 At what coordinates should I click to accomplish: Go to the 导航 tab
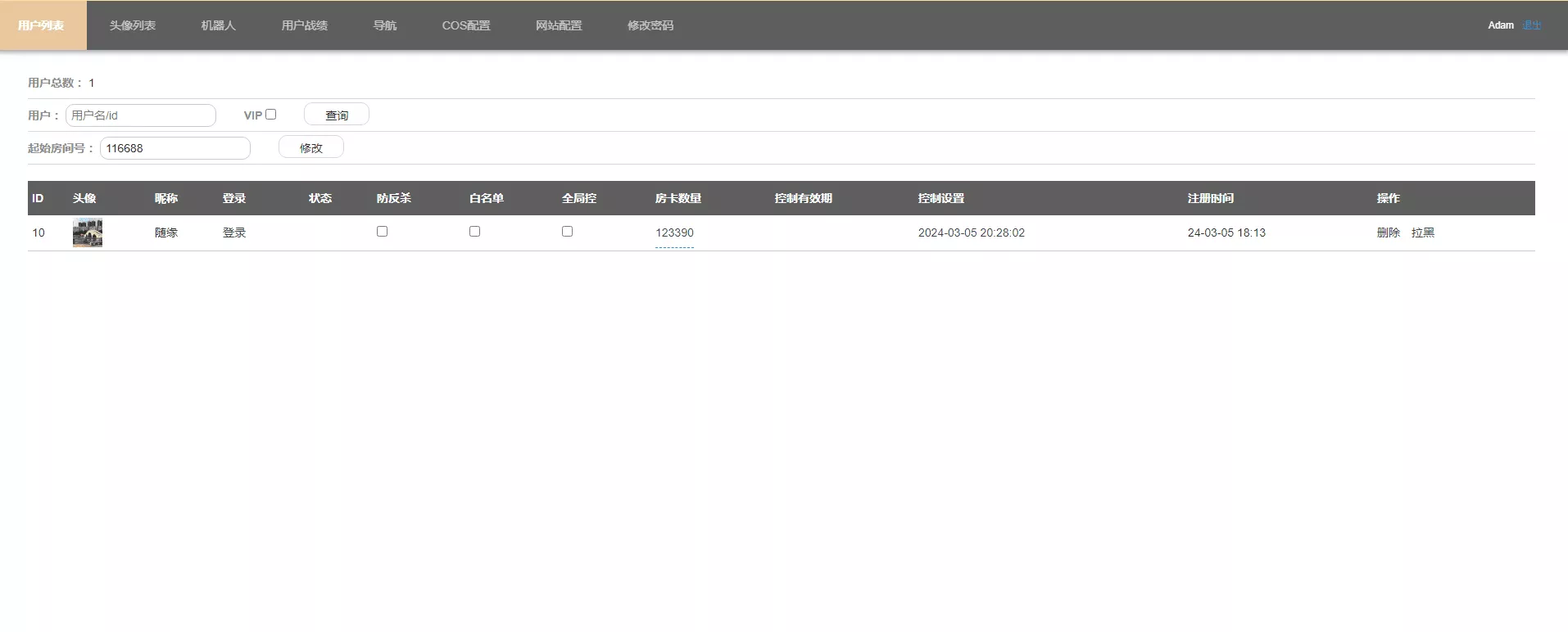pos(384,25)
